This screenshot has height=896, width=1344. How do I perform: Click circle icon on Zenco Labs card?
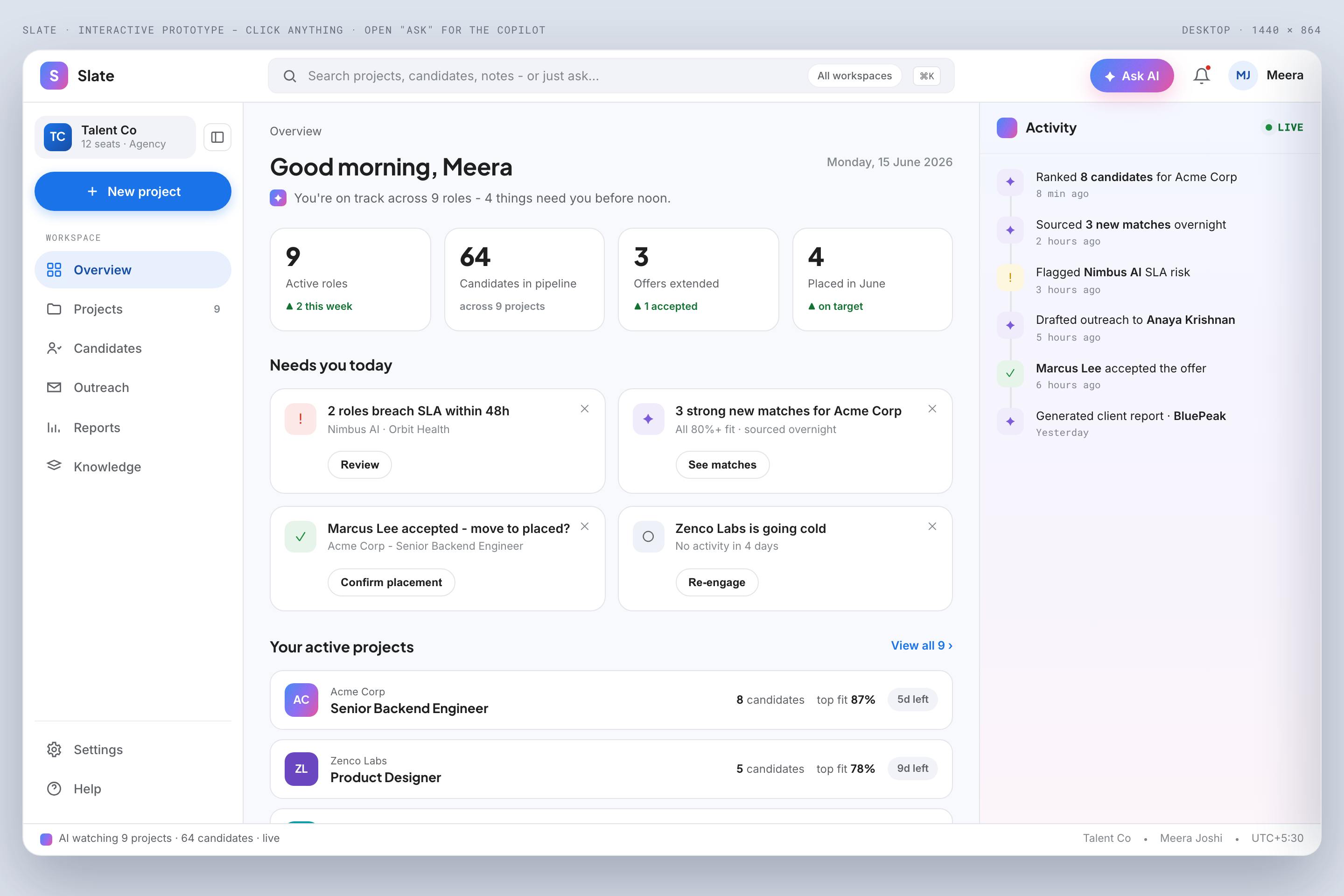(648, 537)
